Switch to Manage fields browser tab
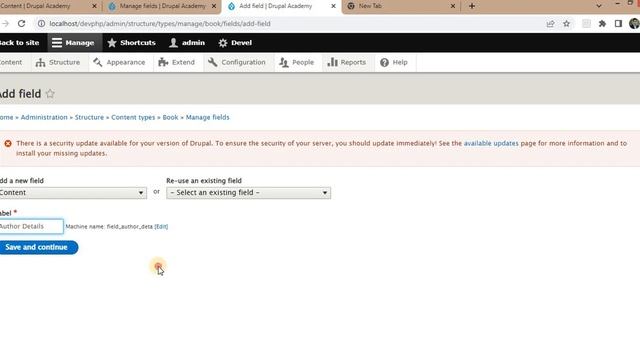Viewport: 640px width, 360px height. [162, 6]
